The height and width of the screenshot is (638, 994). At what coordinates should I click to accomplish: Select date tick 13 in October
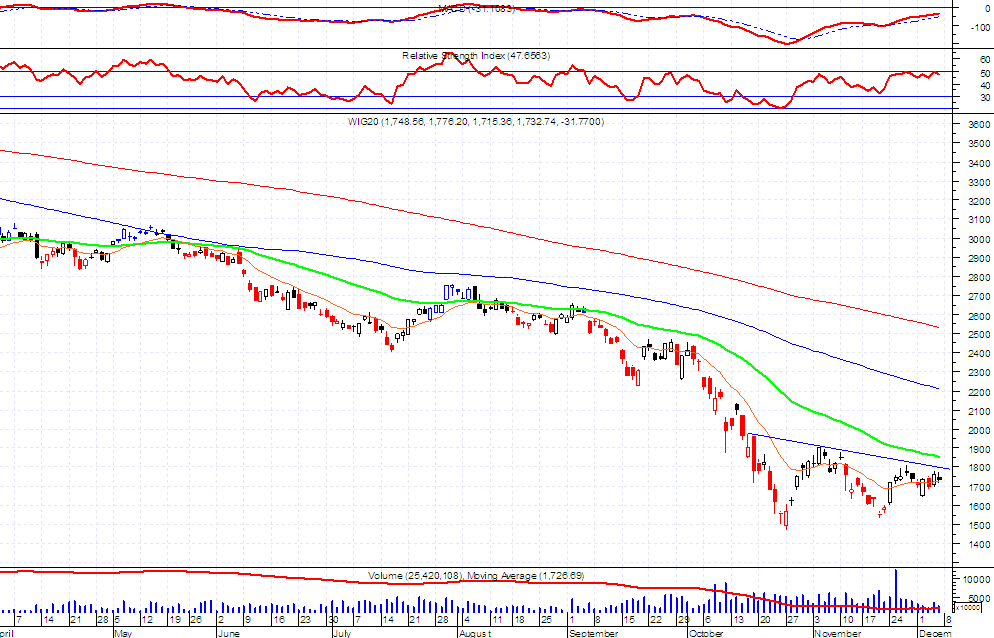pos(739,620)
